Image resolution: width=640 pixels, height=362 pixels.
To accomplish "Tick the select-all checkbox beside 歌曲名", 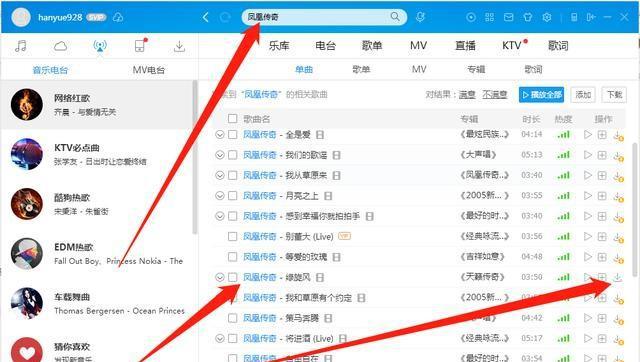I will (x=233, y=118).
